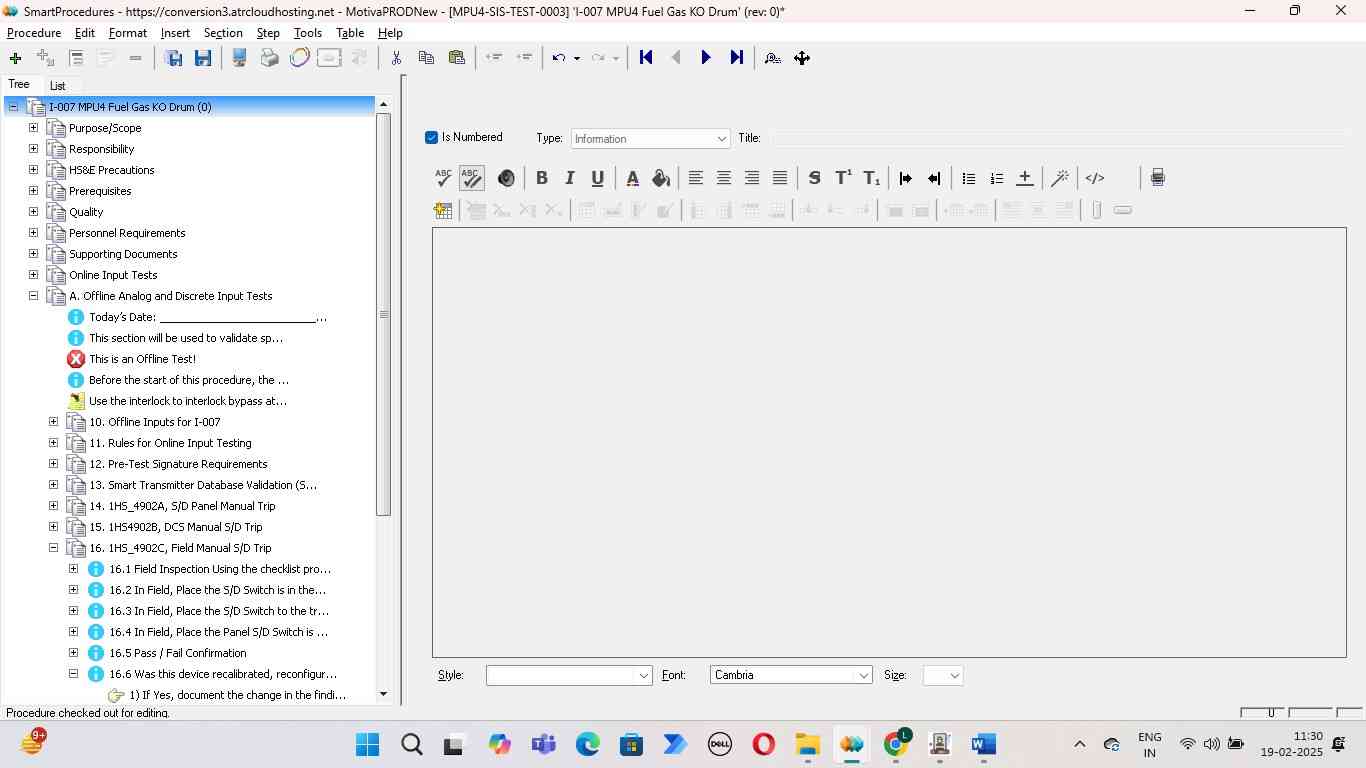Image resolution: width=1366 pixels, height=768 pixels.
Task: Click the scissors cut icon
Action: pos(396,58)
